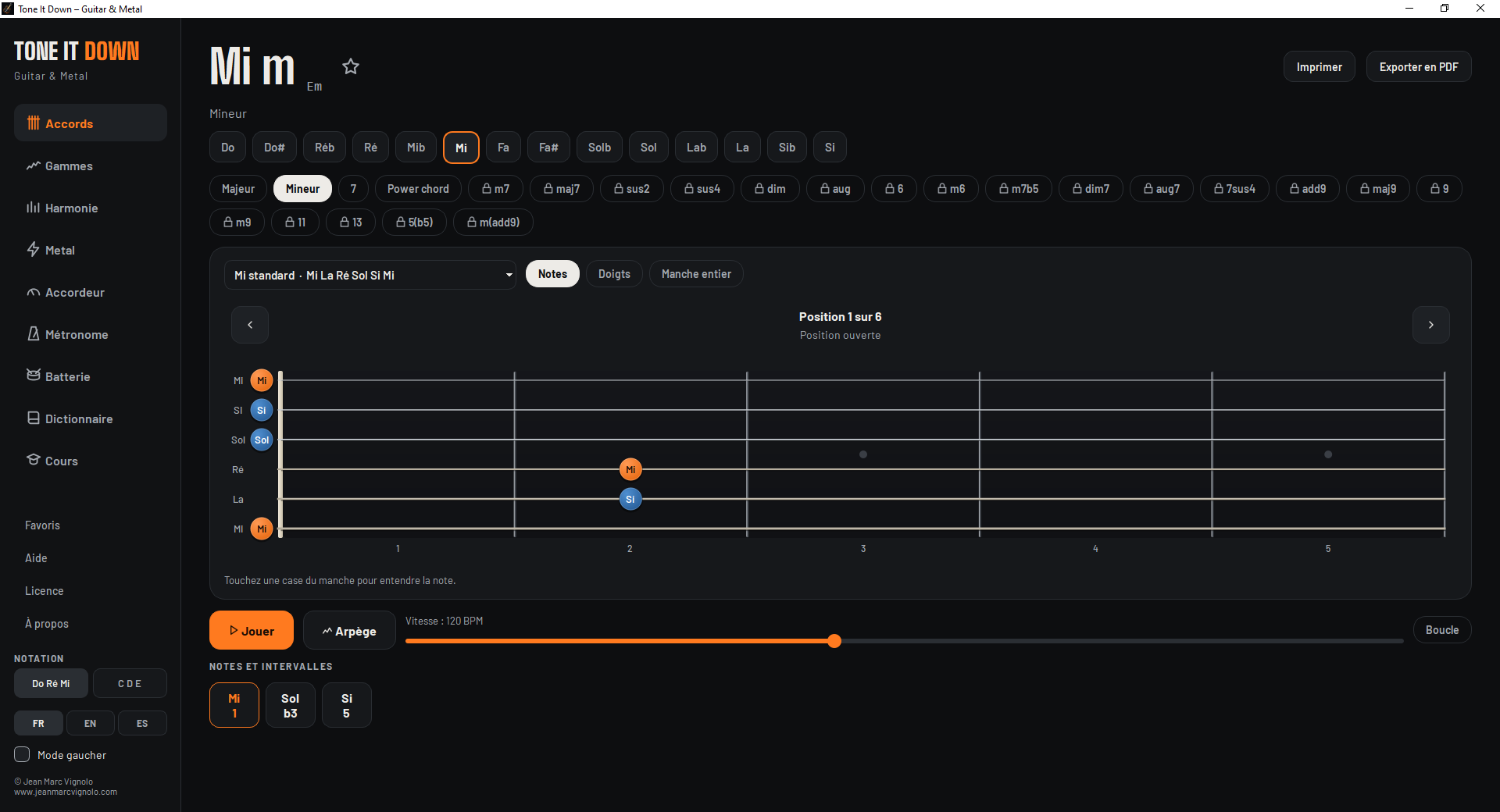The width and height of the screenshot is (1500, 812).
Task: Click the Imprimer button
Action: [x=1320, y=67]
